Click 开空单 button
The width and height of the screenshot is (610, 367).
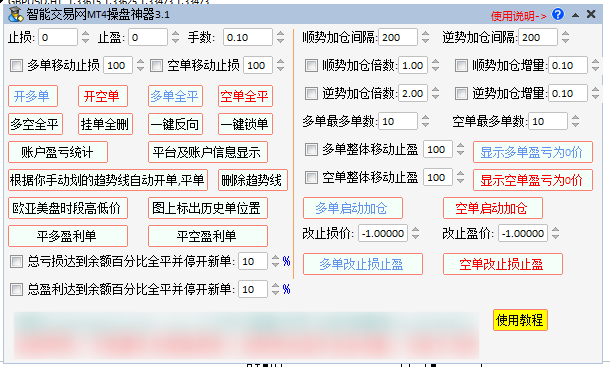[x=103, y=96]
